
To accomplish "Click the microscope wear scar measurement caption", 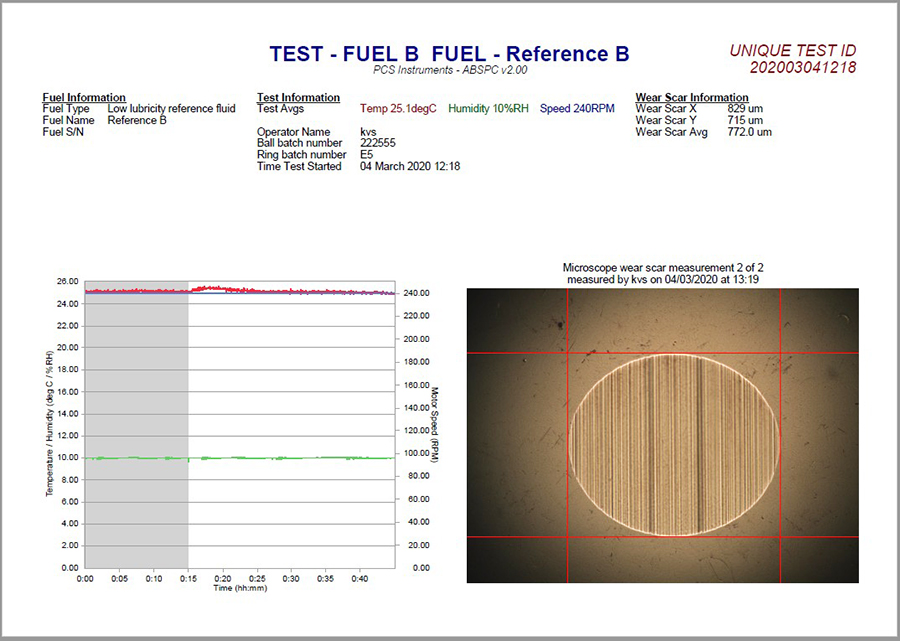I will (662, 273).
